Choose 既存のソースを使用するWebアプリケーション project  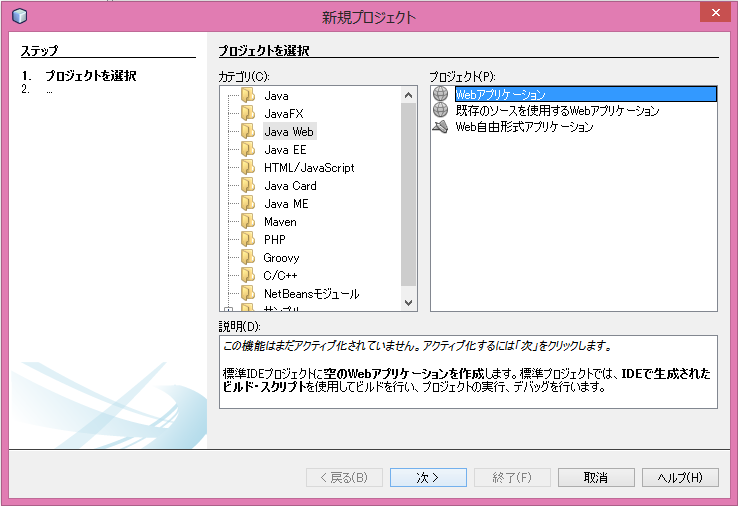(x=557, y=110)
